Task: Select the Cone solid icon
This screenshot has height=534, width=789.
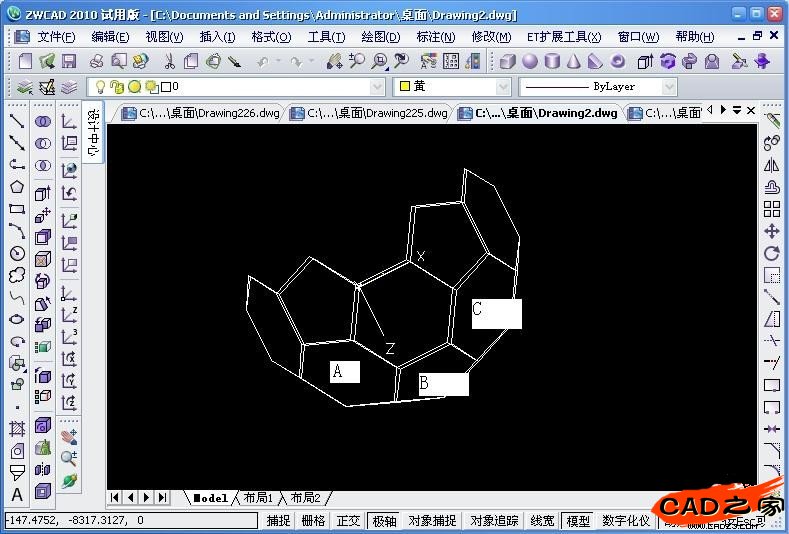Action: point(574,61)
